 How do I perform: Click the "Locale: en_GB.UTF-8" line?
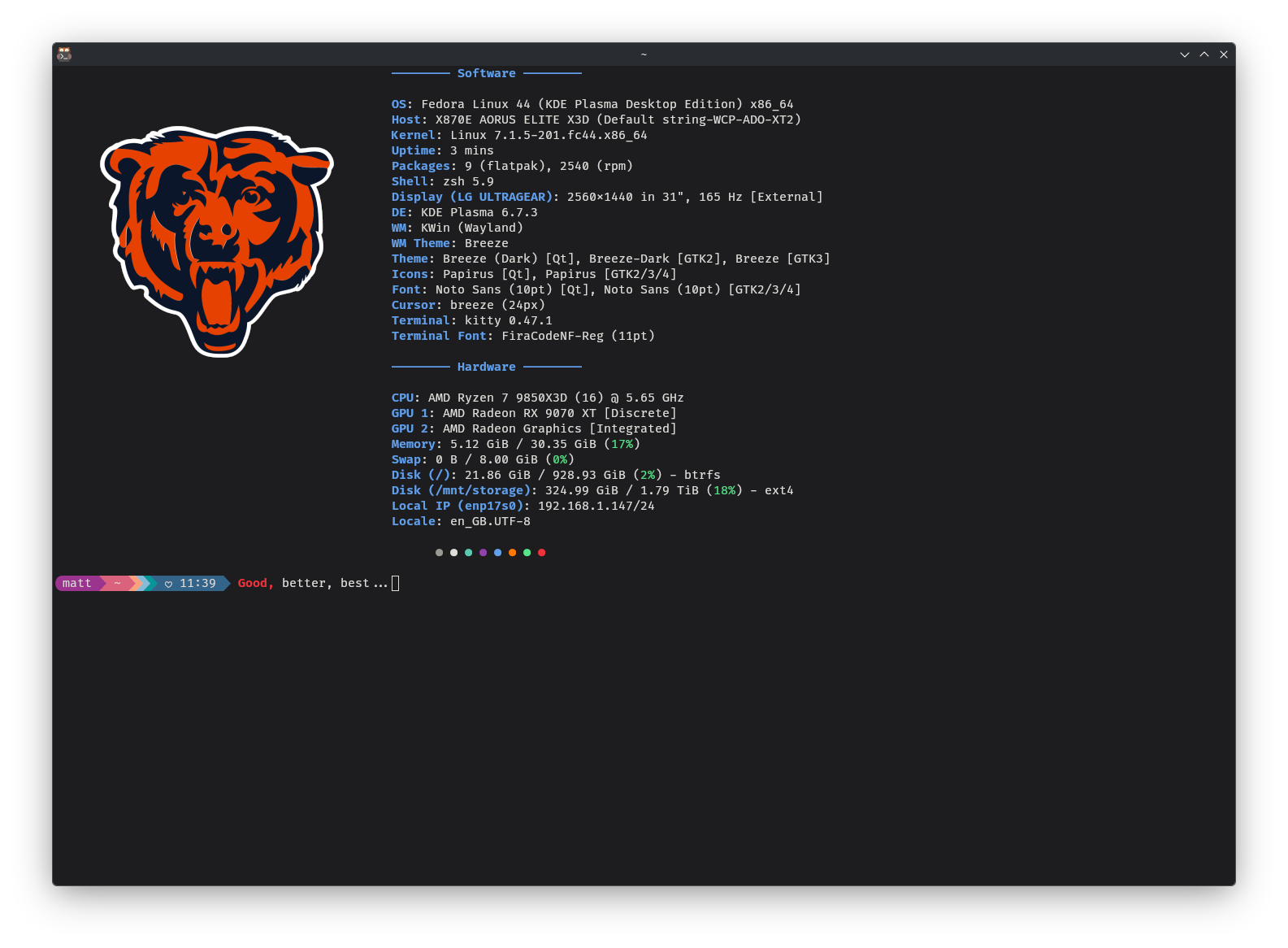[x=461, y=521]
